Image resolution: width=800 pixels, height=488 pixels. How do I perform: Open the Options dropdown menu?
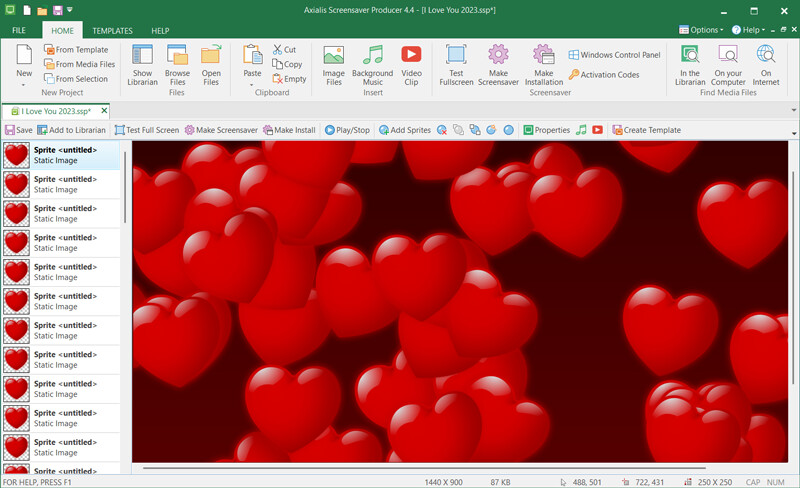tap(701, 30)
